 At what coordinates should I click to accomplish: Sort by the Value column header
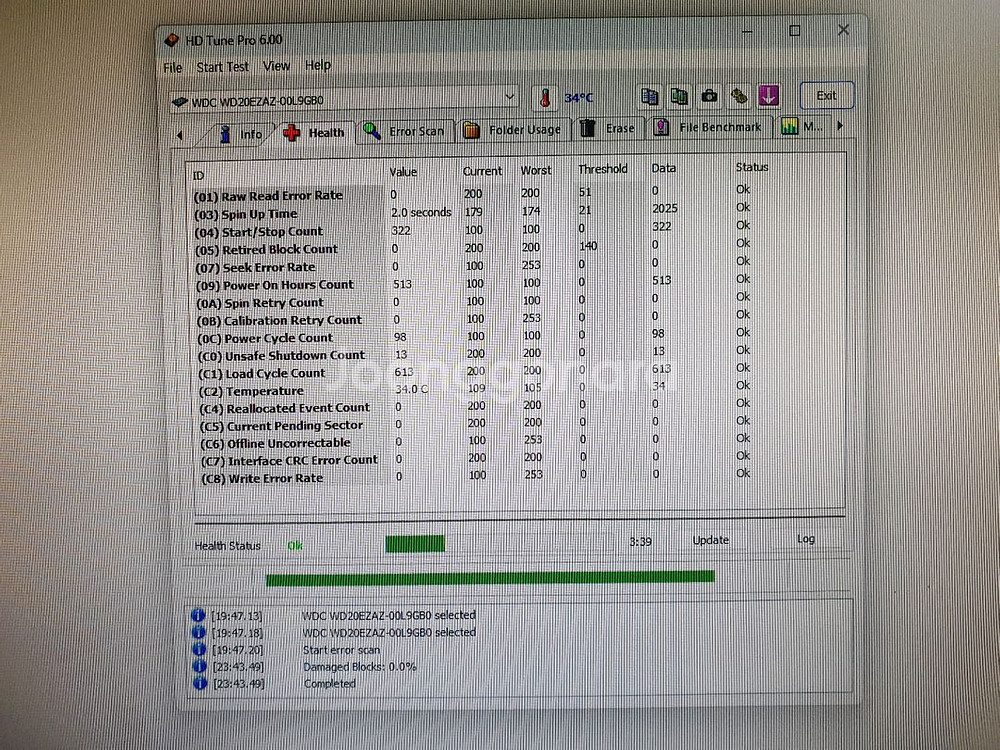click(403, 172)
